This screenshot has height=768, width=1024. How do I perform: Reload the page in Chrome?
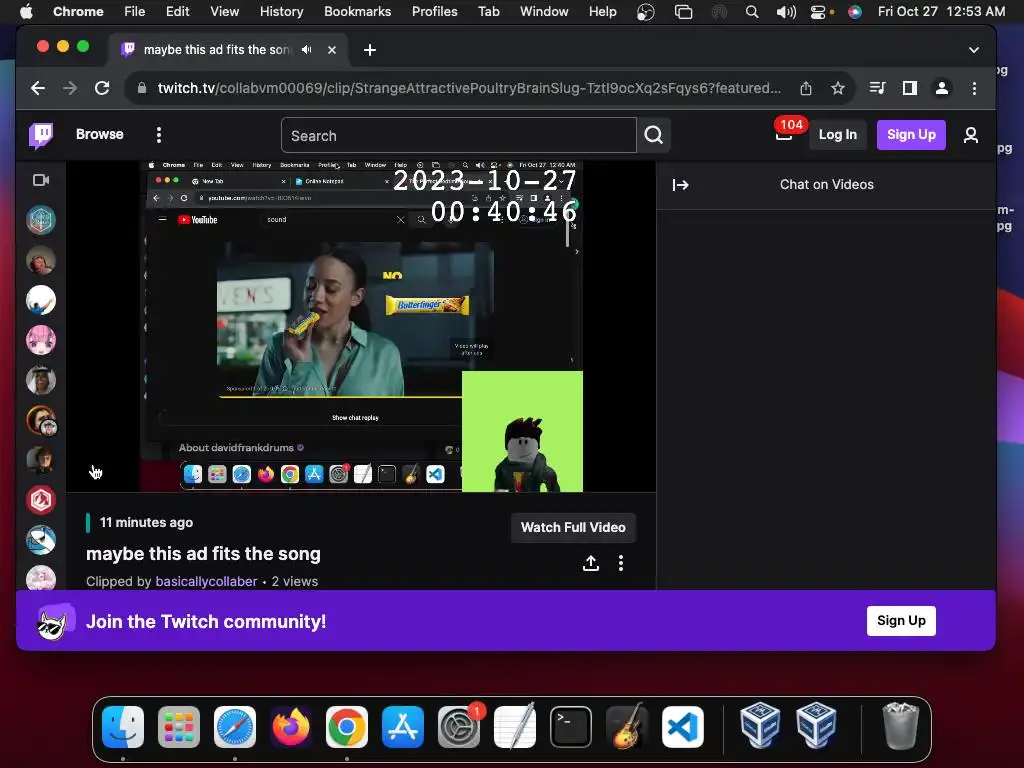click(102, 88)
